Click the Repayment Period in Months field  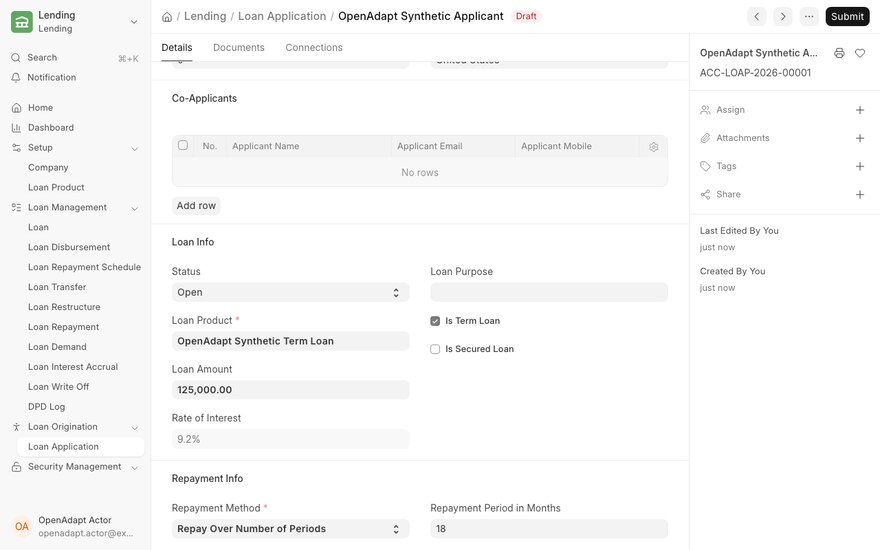pyautogui.click(x=549, y=529)
